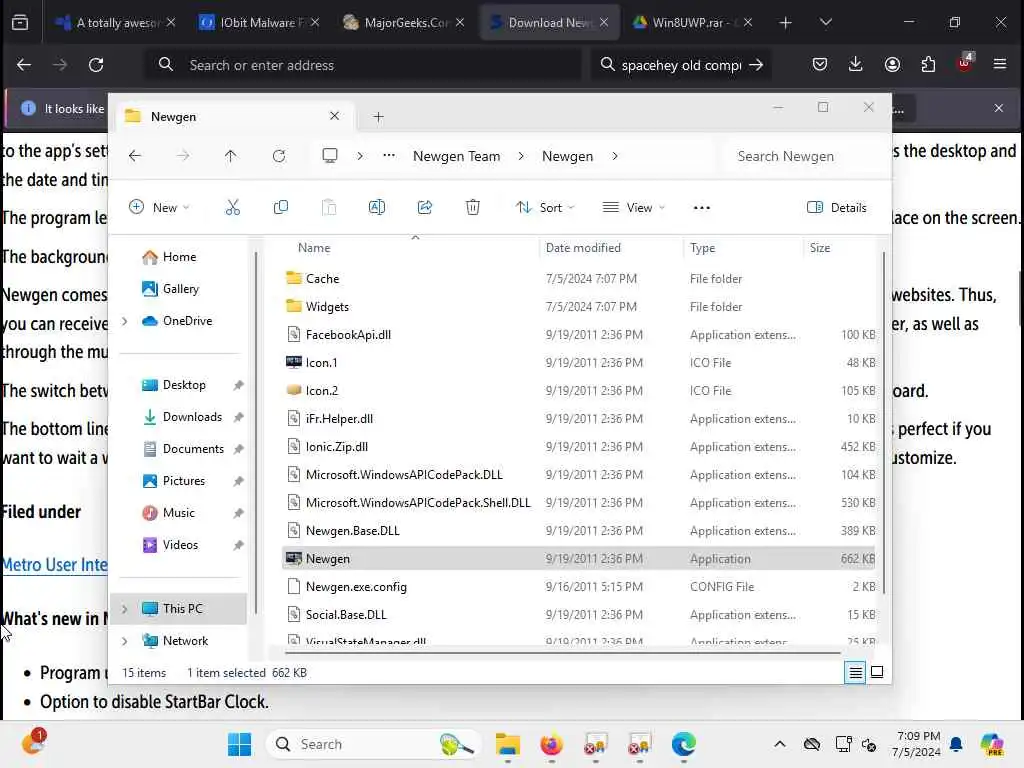Click the Cut scissors icon in Explorer toolbar
Image resolution: width=1024 pixels, height=768 pixels.
tap(232, 208)
